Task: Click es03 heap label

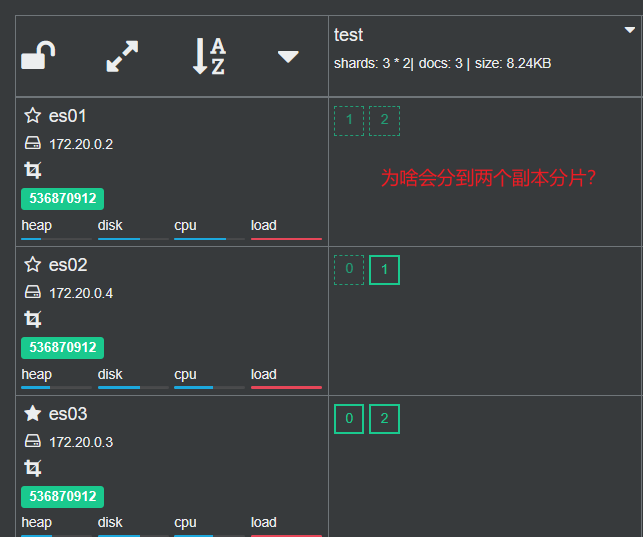Action: click(36, 523)
